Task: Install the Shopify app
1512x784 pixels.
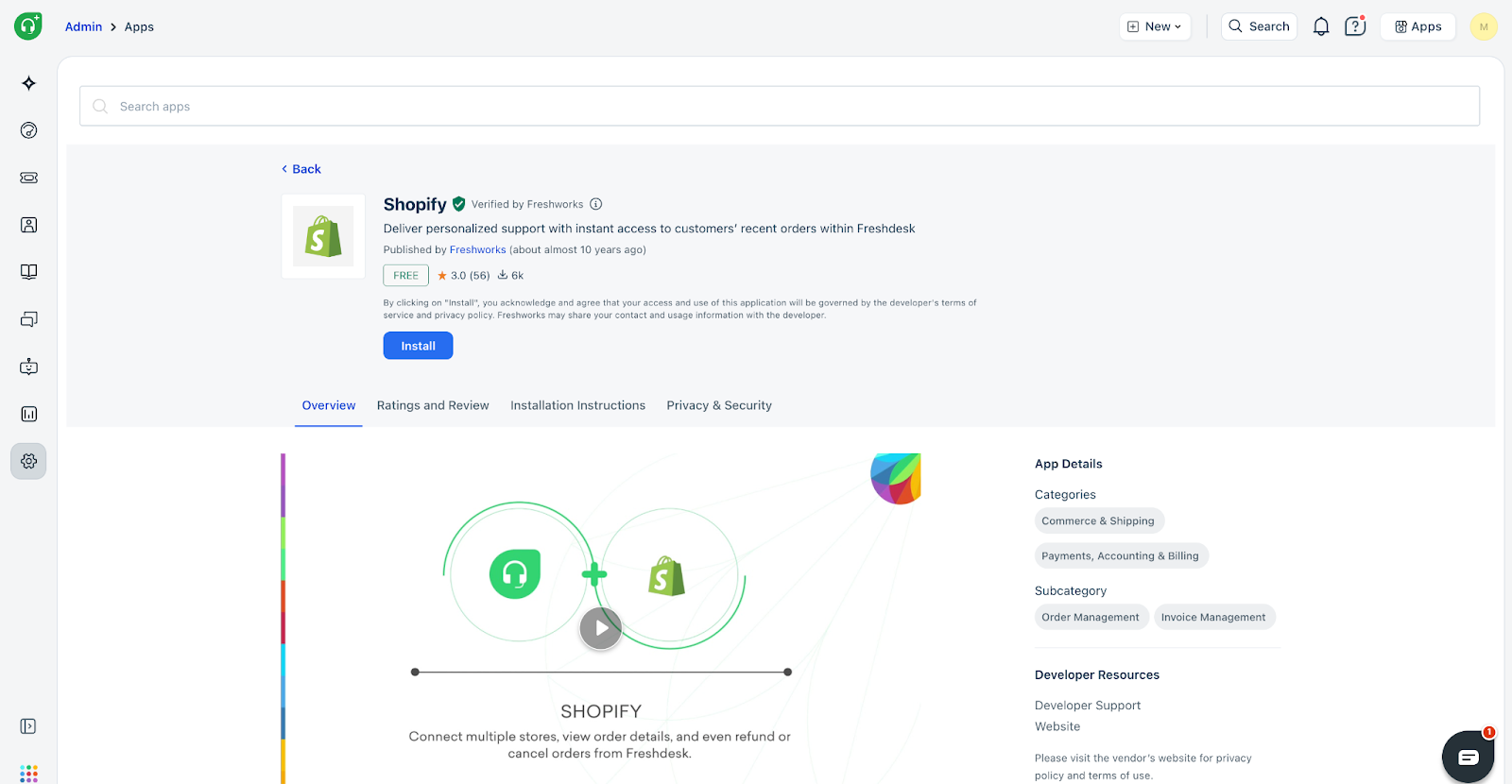Action: (418, 346)
